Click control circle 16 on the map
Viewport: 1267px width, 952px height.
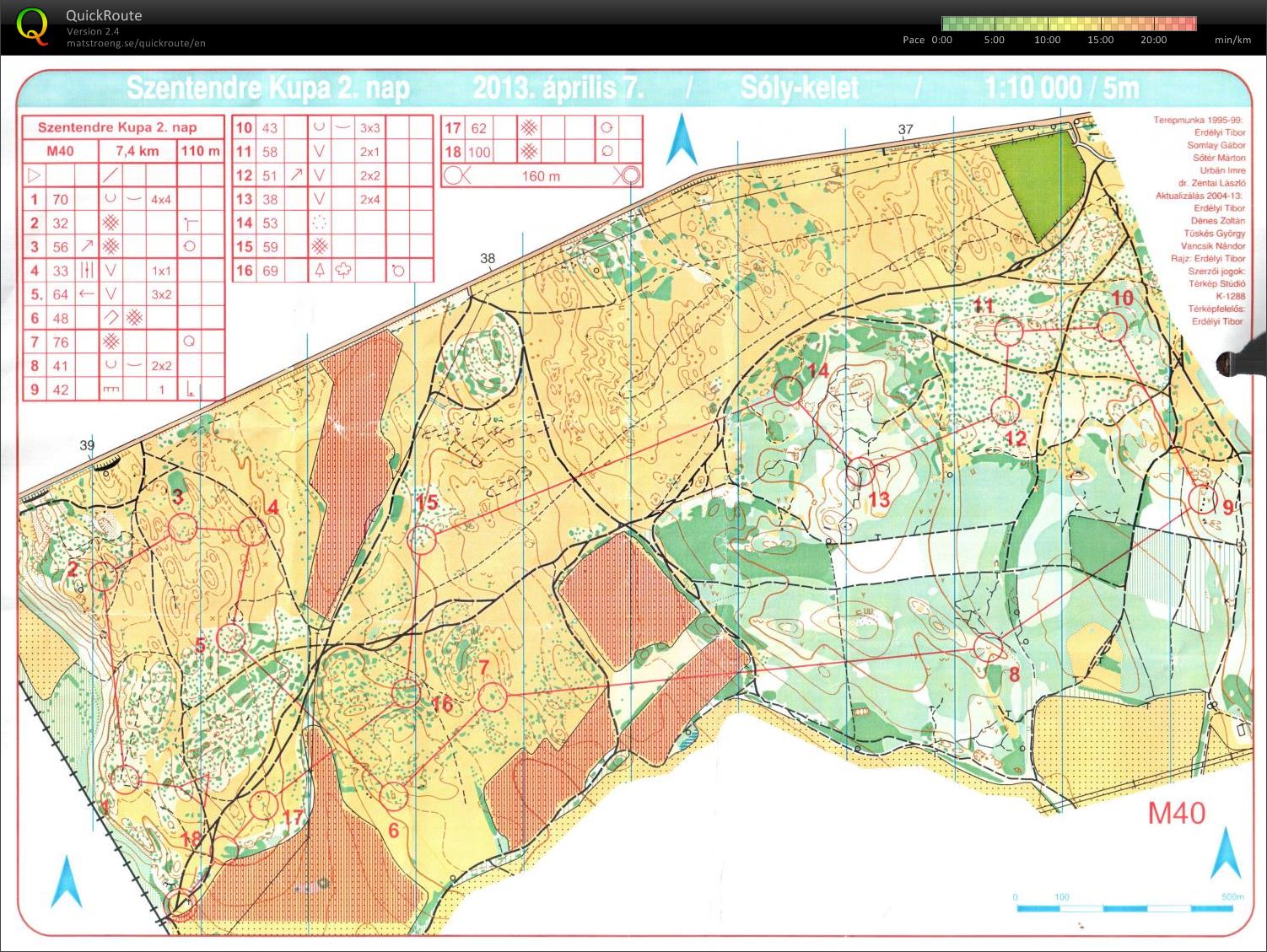407,693
